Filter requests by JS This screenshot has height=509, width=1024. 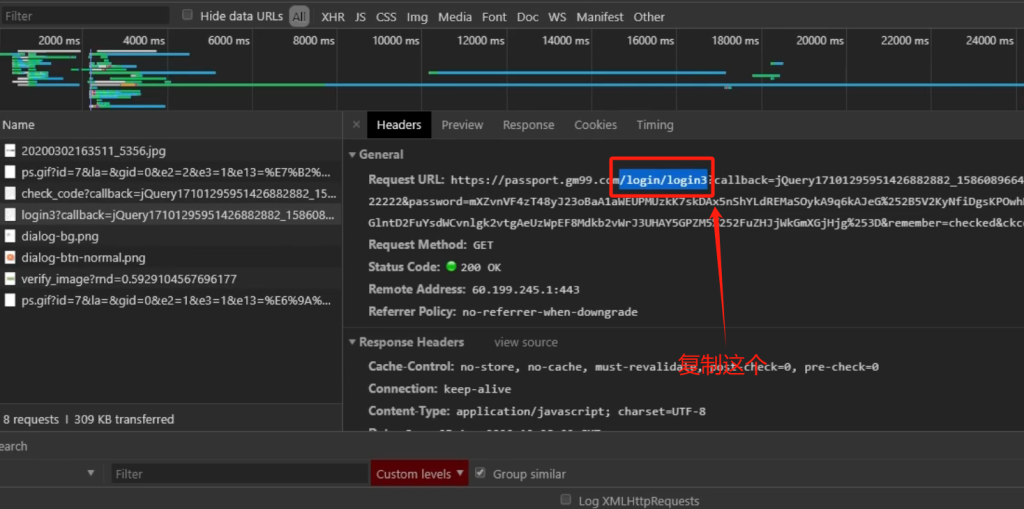(x=360, y=17)
